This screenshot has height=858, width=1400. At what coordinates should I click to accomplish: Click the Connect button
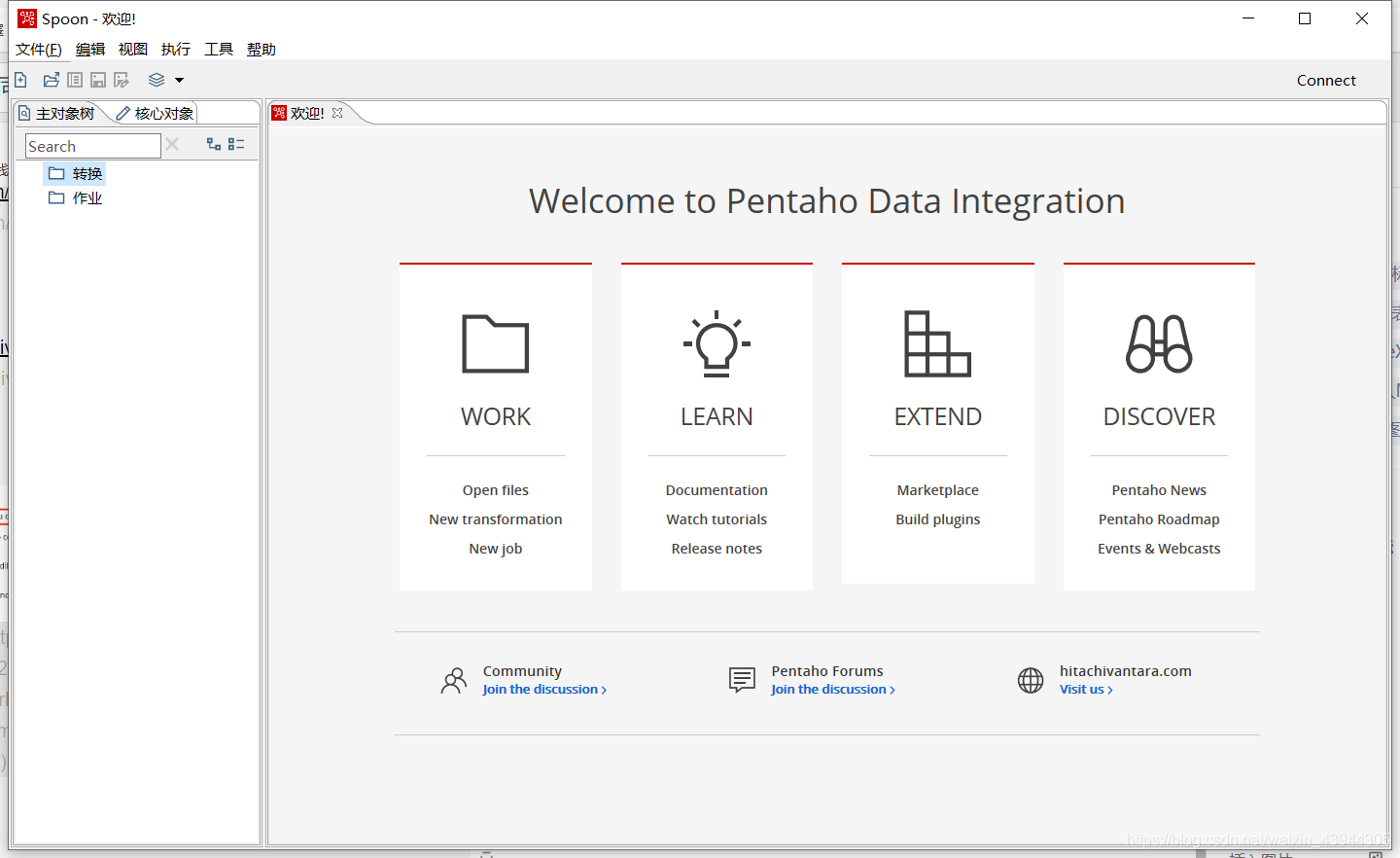pos(1326,81)
